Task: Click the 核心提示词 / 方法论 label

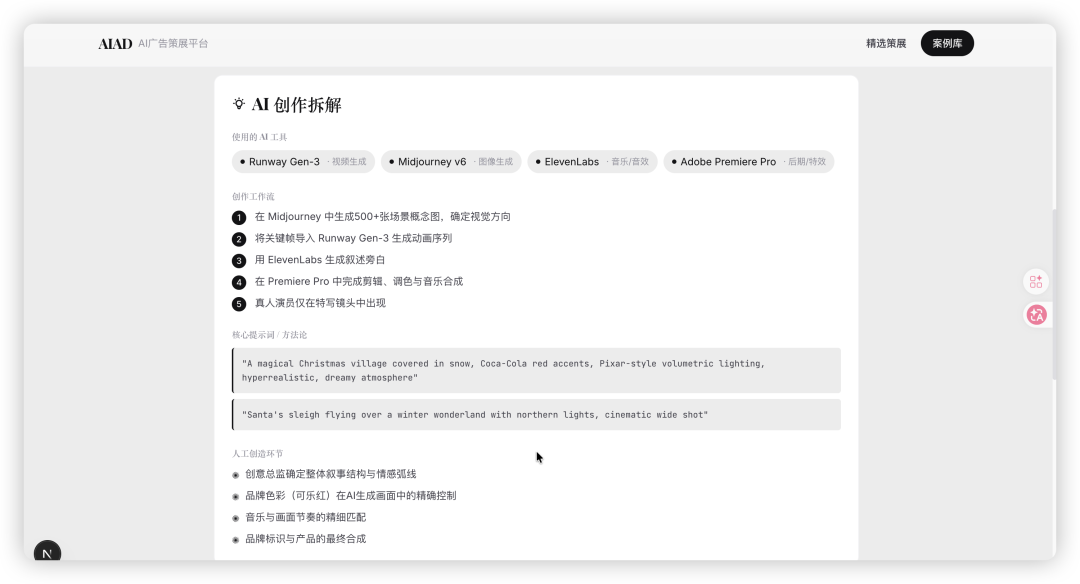Action: (x=269, y=335)
